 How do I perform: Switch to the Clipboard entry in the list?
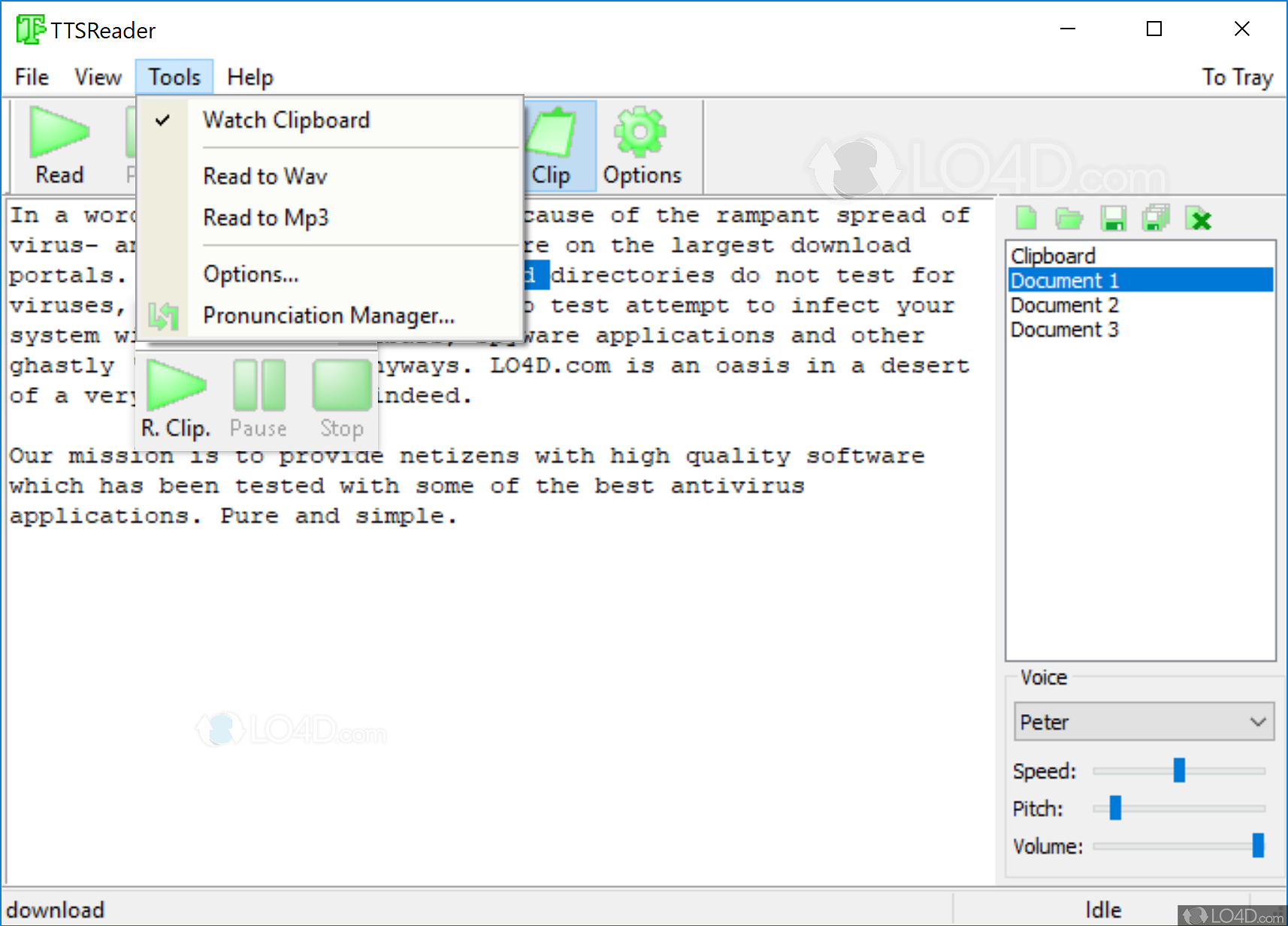[1053, 256]
